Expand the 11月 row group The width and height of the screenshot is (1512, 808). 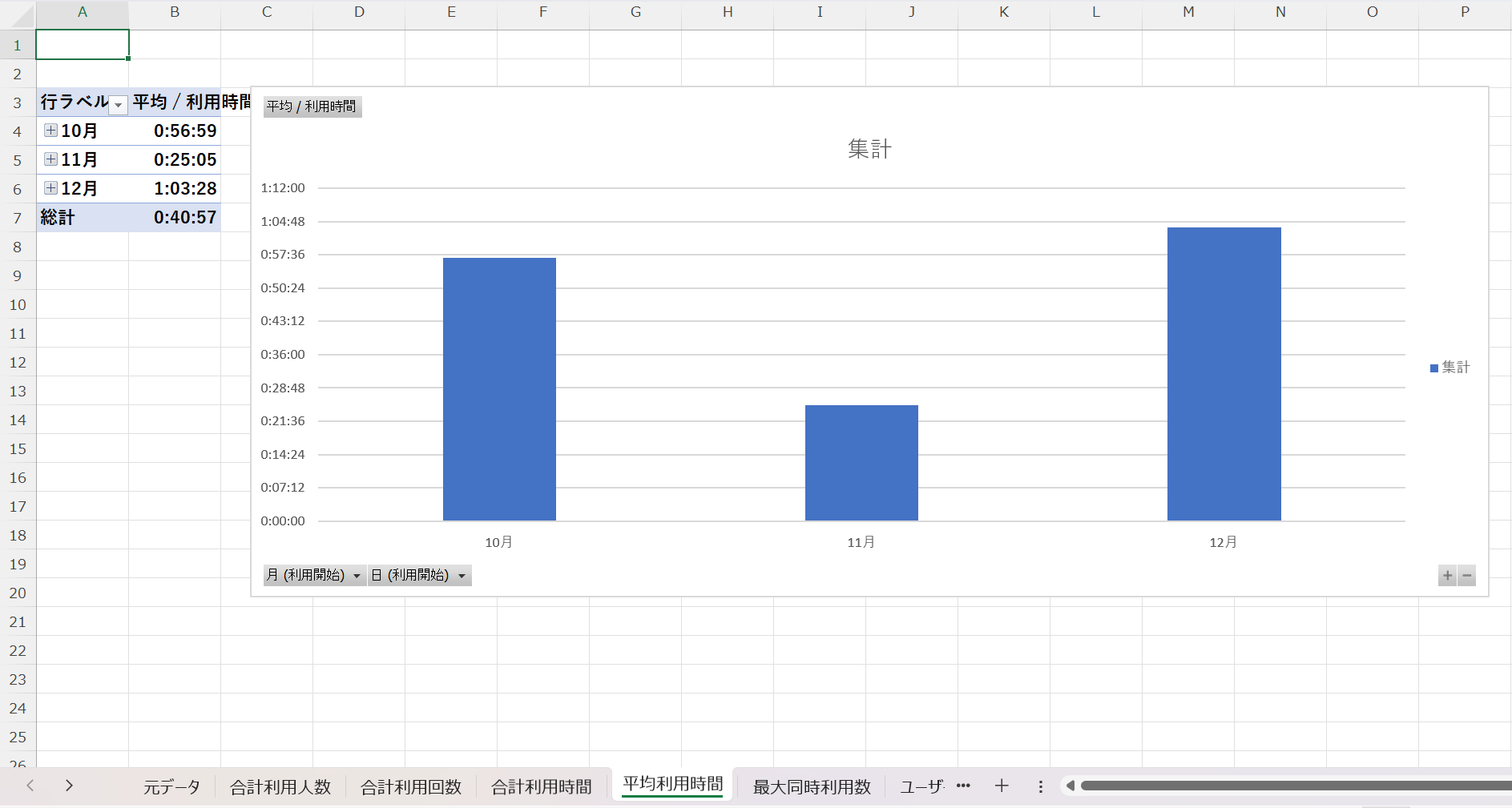coord(50,159)
